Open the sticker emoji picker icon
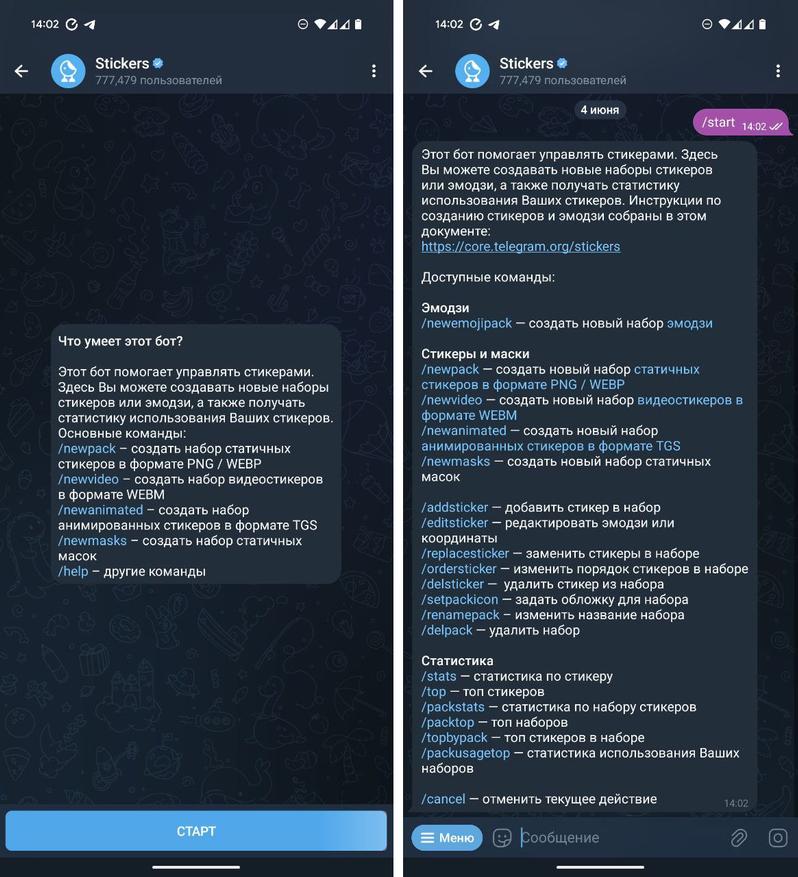Screen dimensions: 798x877 point(502,837)
